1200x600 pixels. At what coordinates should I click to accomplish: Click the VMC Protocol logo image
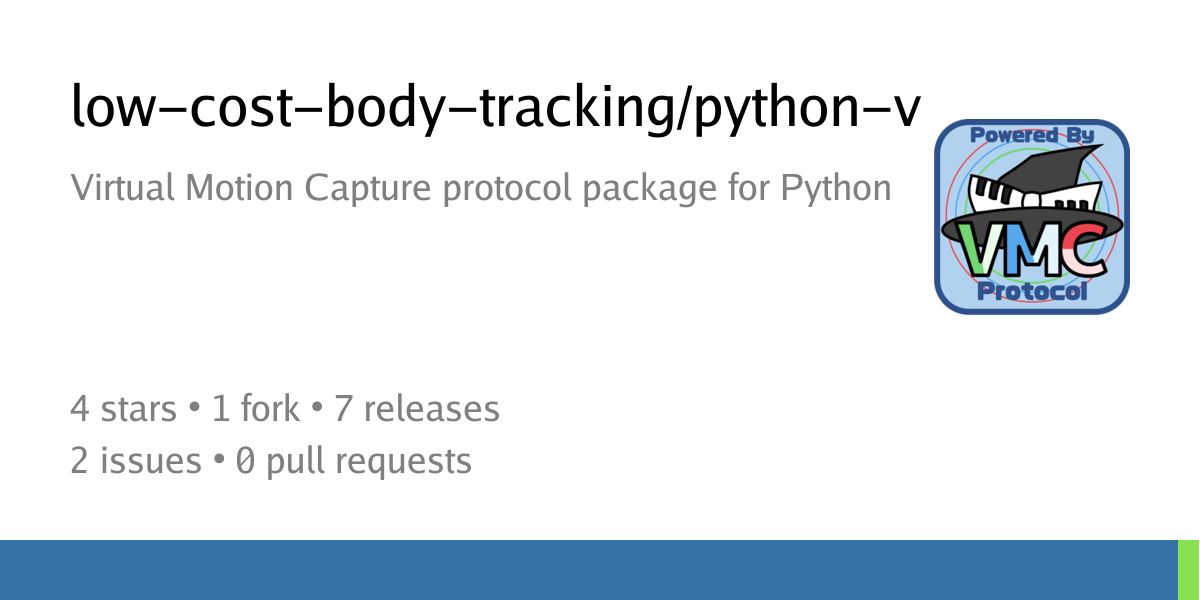click(x=1032, y=217)
